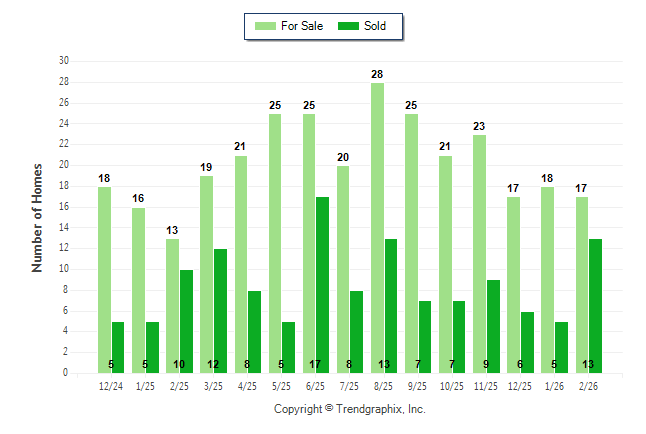
Task: Toggle the For Sale series legend label
Action: pyautogui.click(x=303, y=26)
